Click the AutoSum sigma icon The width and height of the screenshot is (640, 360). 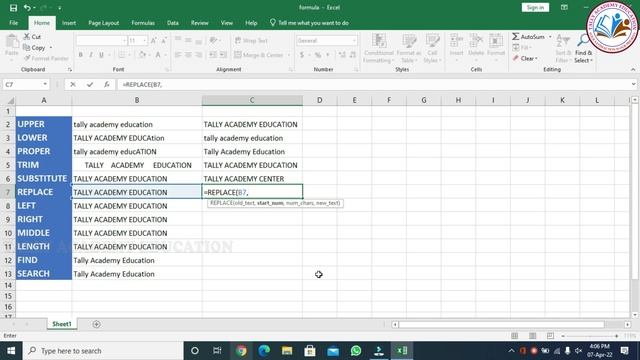(516, 37)
